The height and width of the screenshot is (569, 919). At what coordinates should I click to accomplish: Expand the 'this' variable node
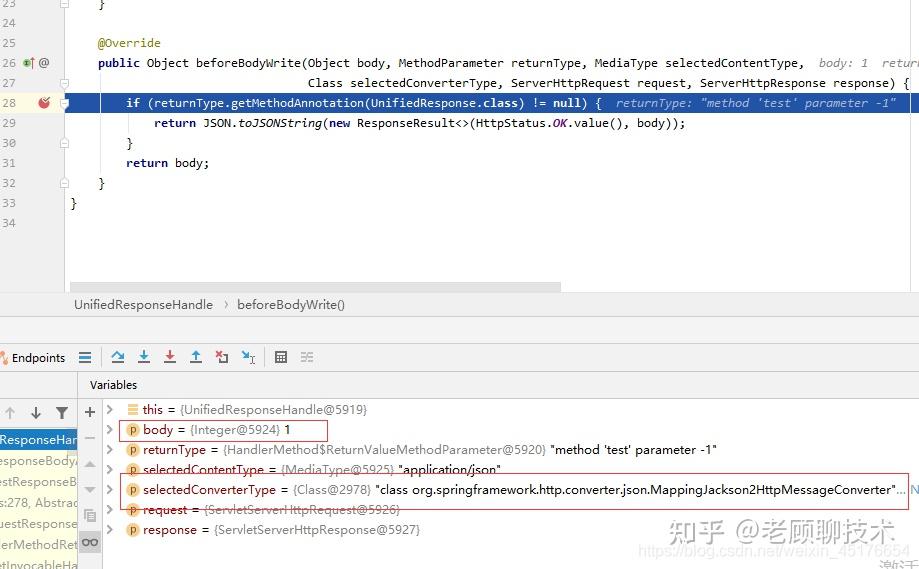coord(110,410)
